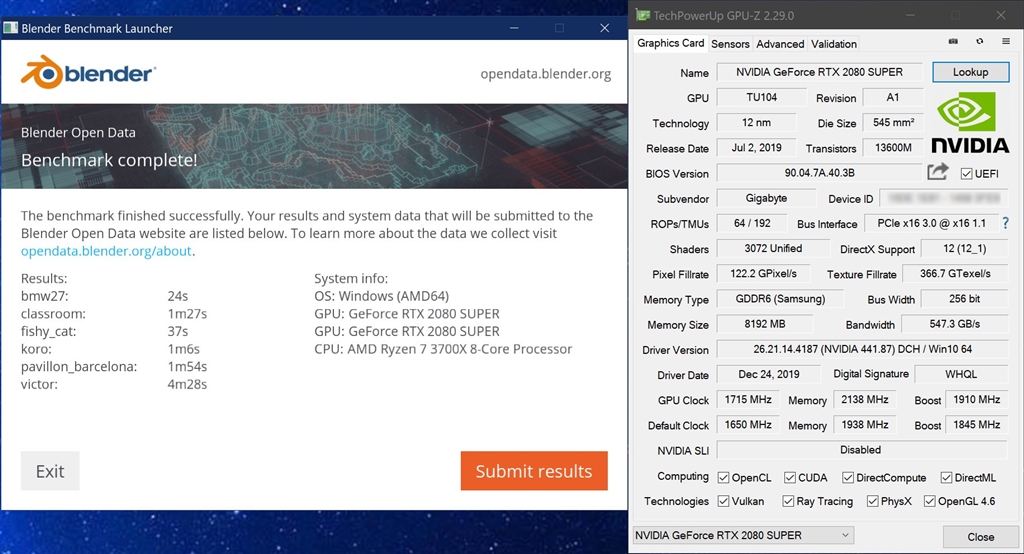The height and width of the screenshot is (554, 1024).
Task: Switch to the Validation tab
Action: (x=834, y=44)
